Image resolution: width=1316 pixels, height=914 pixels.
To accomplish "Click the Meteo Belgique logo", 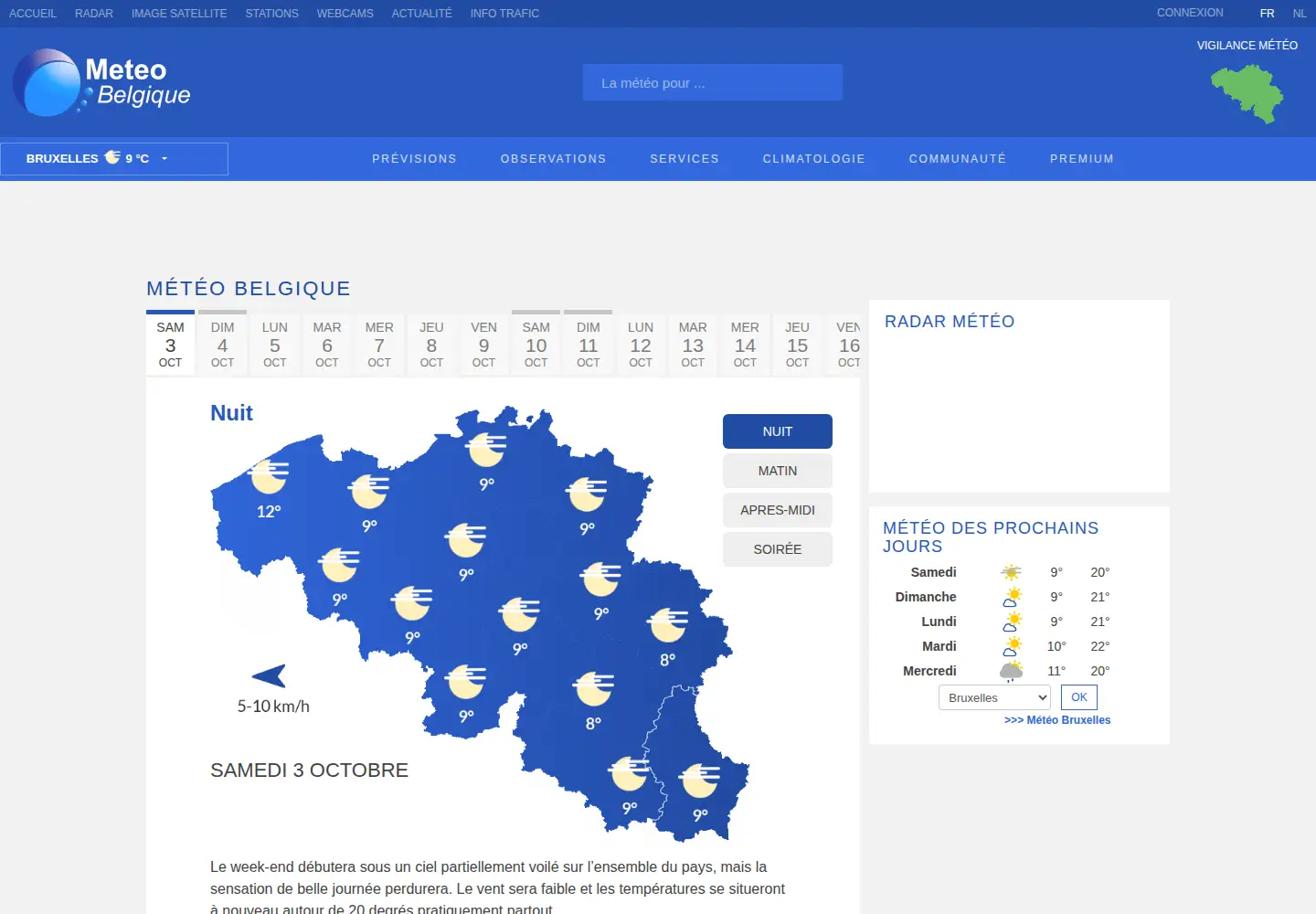I will (x=101, y=82).
